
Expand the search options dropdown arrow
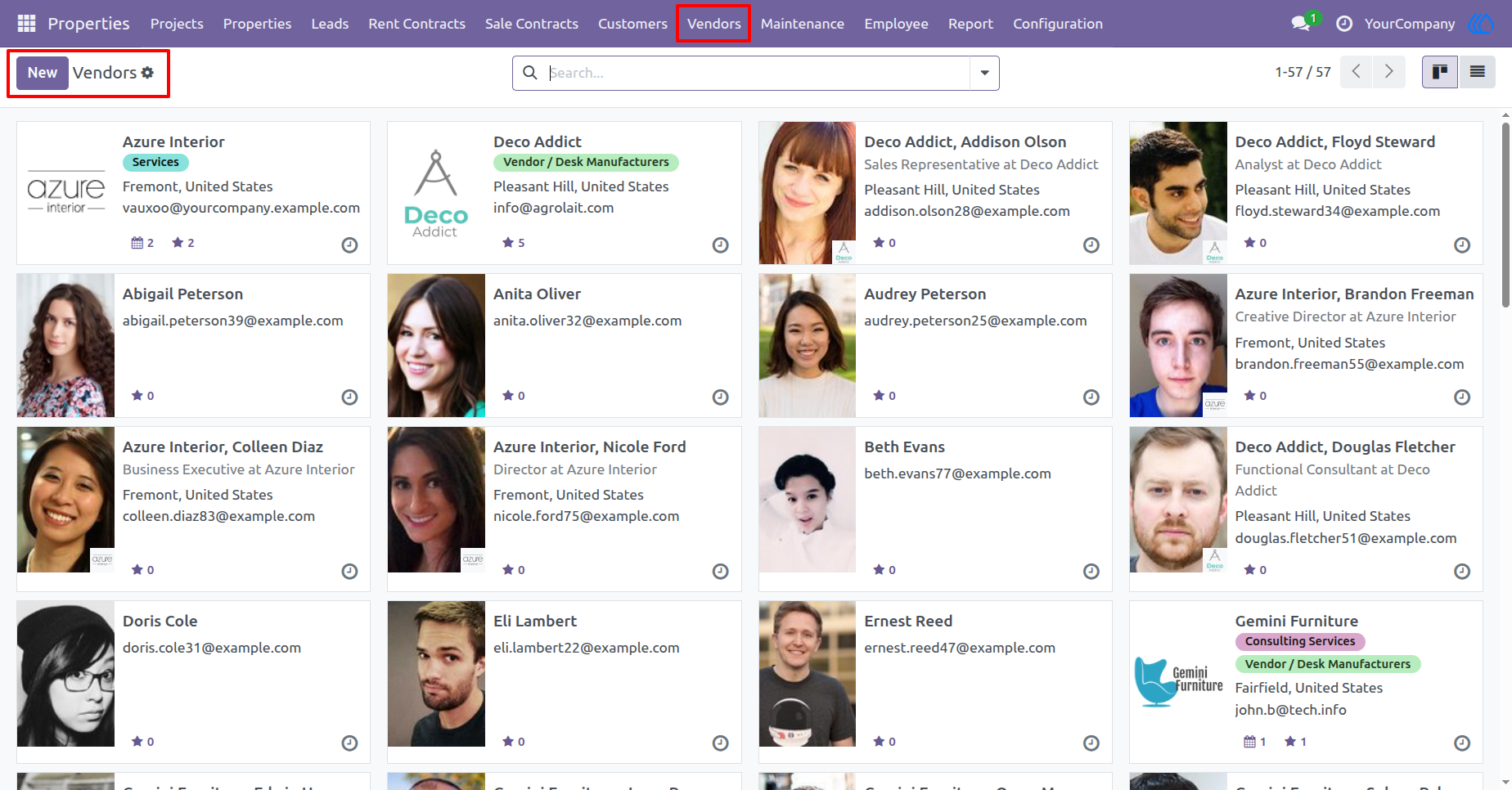point(984,73)
